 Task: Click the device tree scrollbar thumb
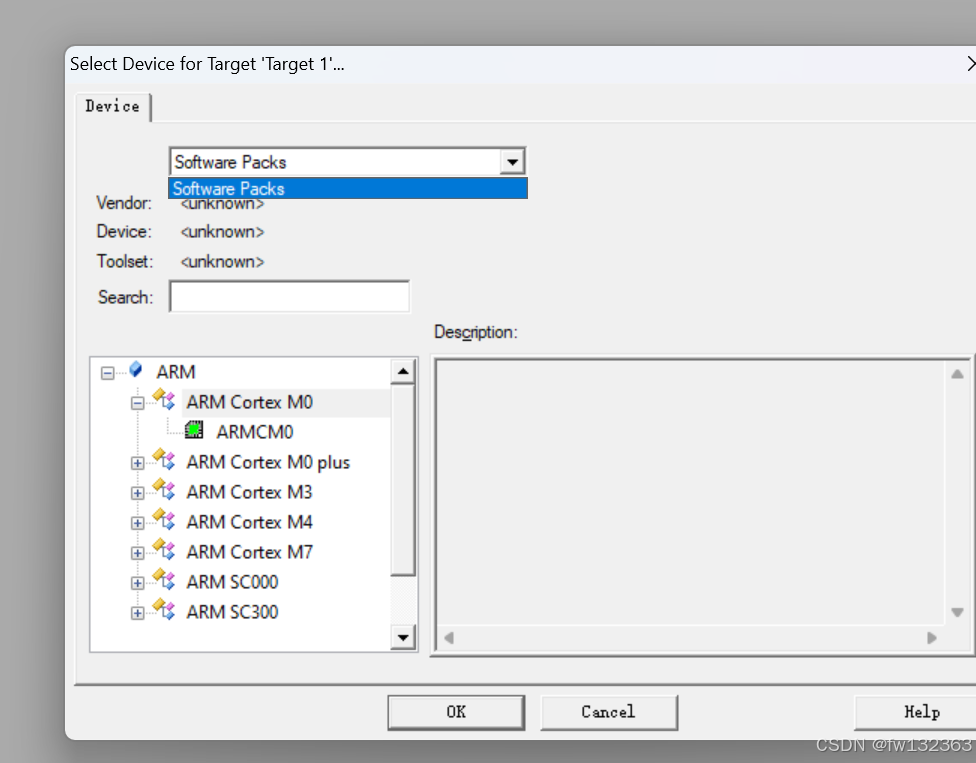pyautogui.click(x=403, y=480)
